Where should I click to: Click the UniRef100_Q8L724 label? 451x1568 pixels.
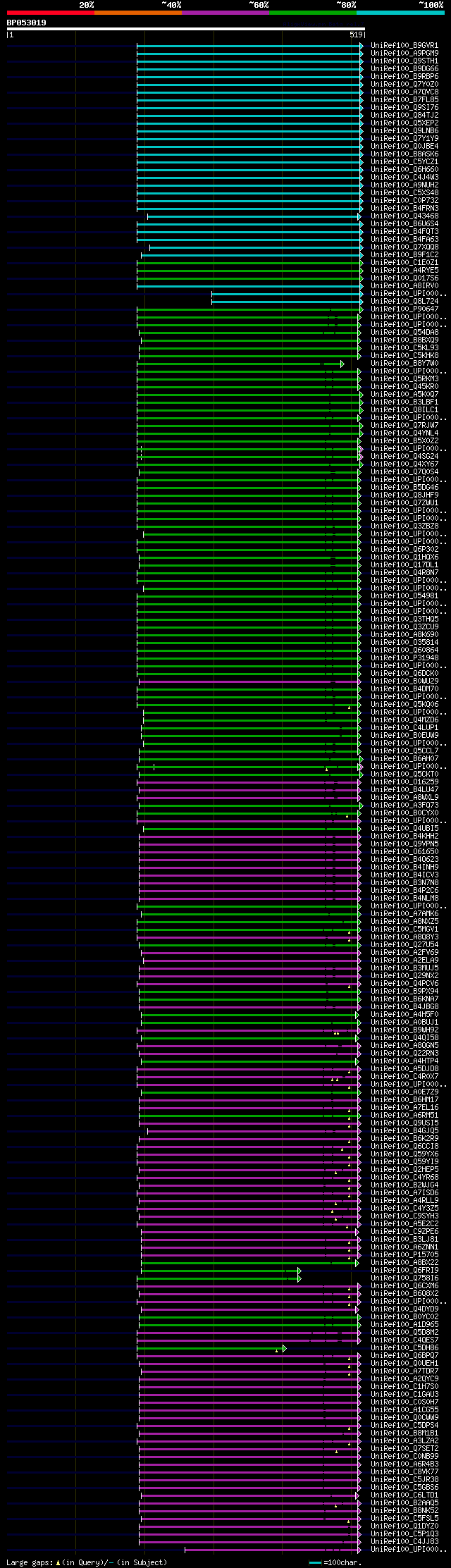pyautogui.click(x=404, y=302)
